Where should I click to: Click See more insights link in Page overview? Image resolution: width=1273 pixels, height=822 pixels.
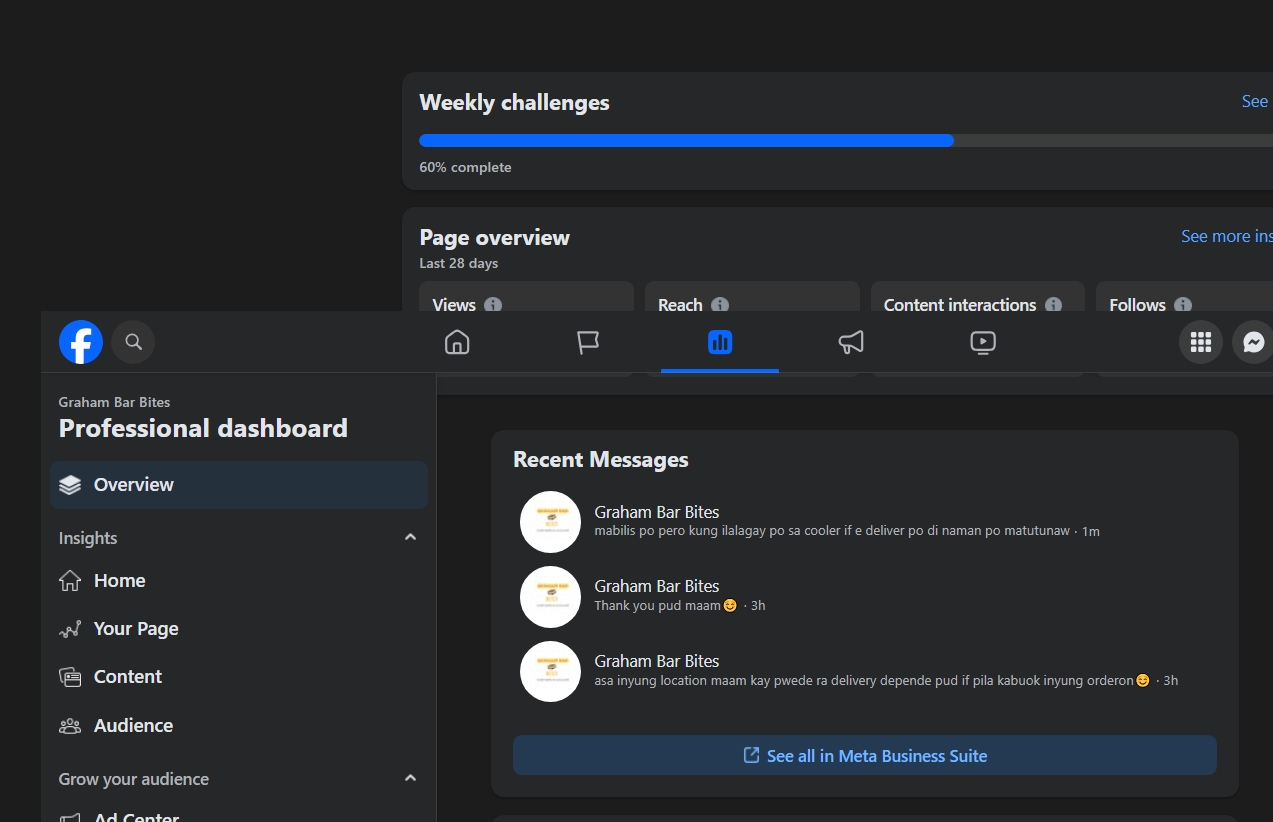coord(1227,236)
